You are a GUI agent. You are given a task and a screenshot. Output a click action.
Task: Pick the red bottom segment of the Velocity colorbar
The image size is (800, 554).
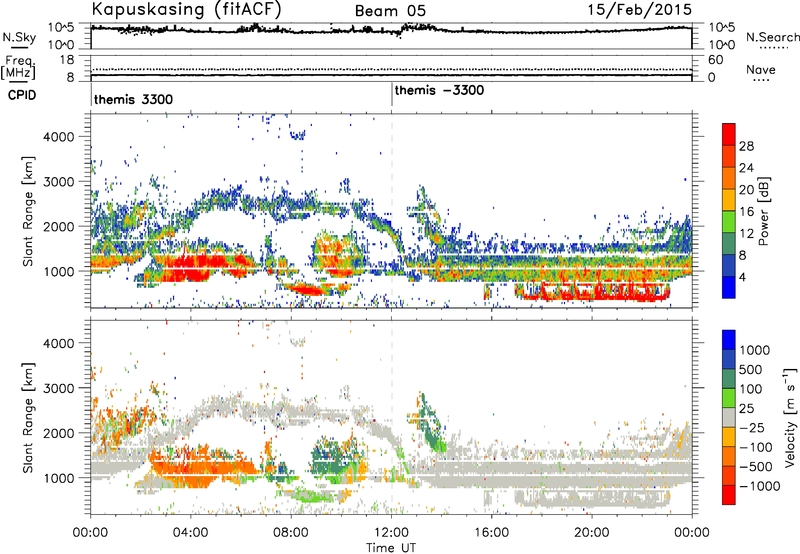(729, 495)
